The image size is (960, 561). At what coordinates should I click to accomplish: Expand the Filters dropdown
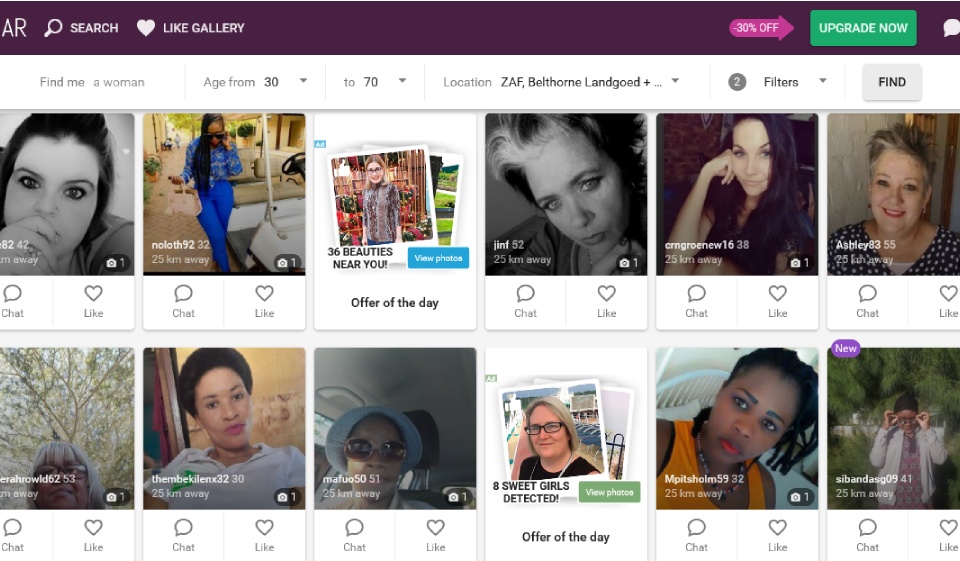coord(822,81)
